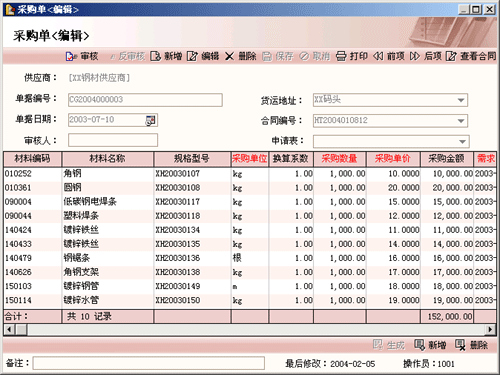Click the unit price cell 10.0000
The image size is (500, 375).
393,174
